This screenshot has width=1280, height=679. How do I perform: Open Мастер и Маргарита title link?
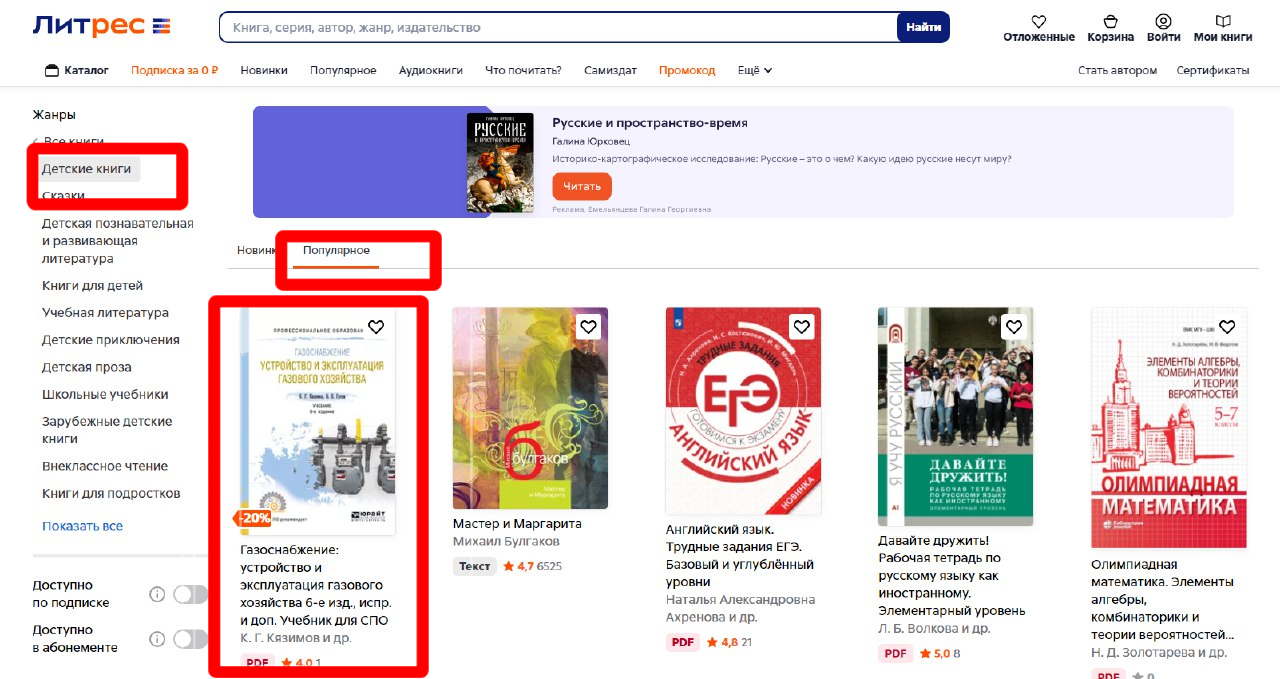517,523
